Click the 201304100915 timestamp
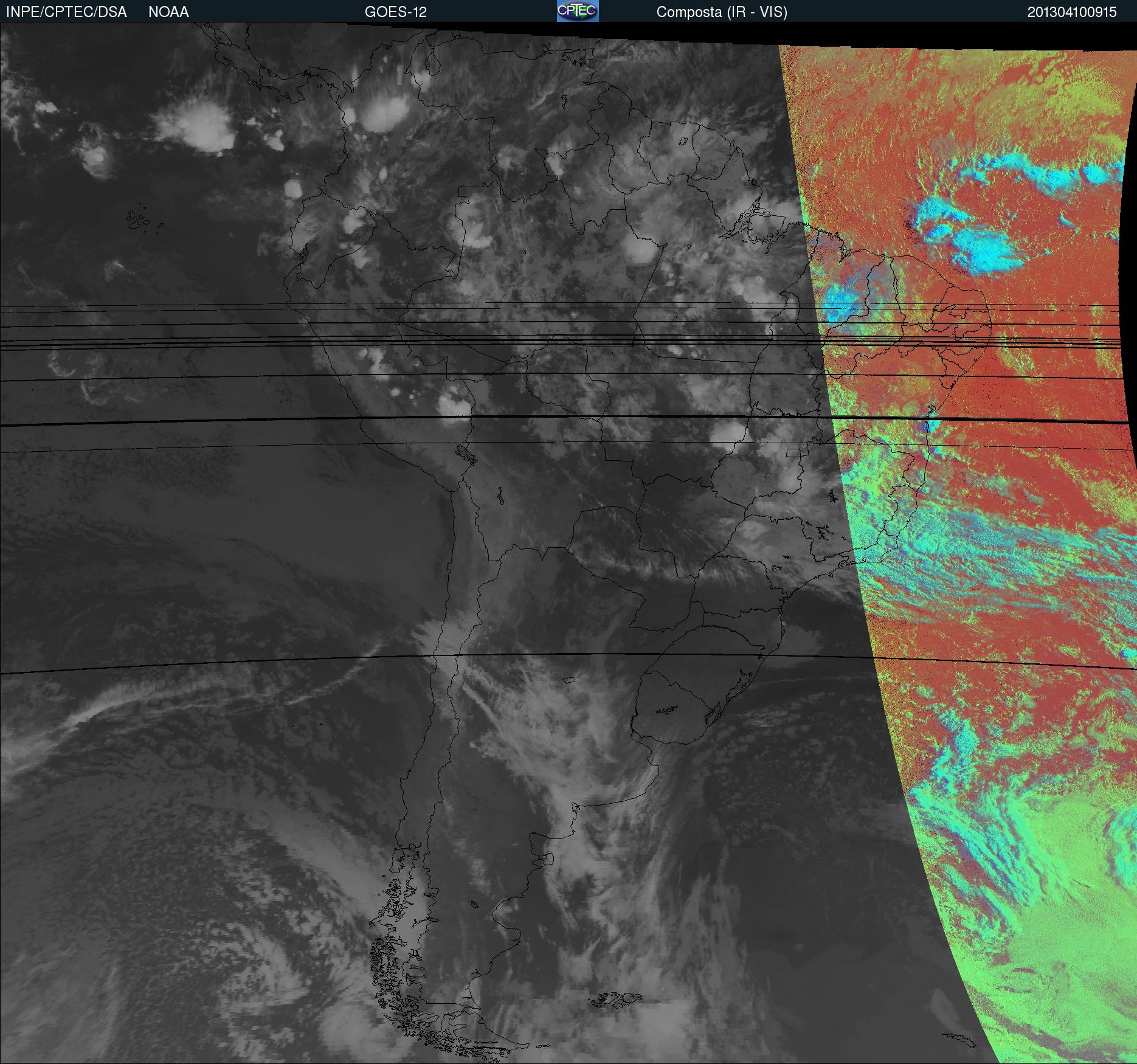 1072,12
